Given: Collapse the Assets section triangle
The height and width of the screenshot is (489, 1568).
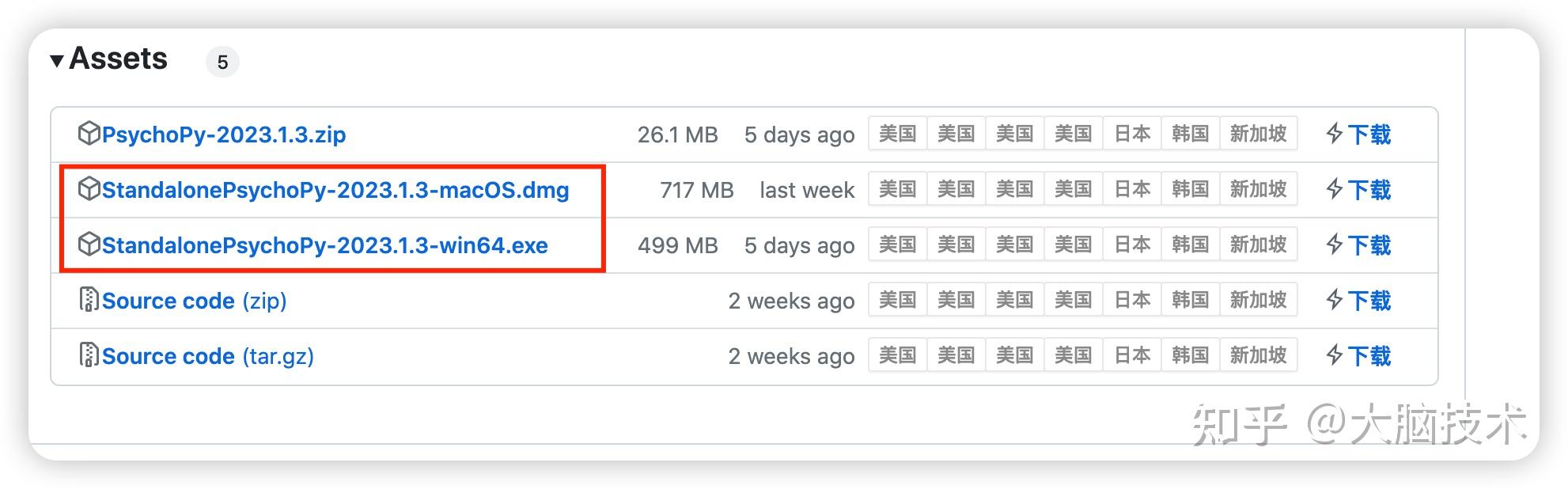Looking at the screenshot, I should click(x=56, y=61).
